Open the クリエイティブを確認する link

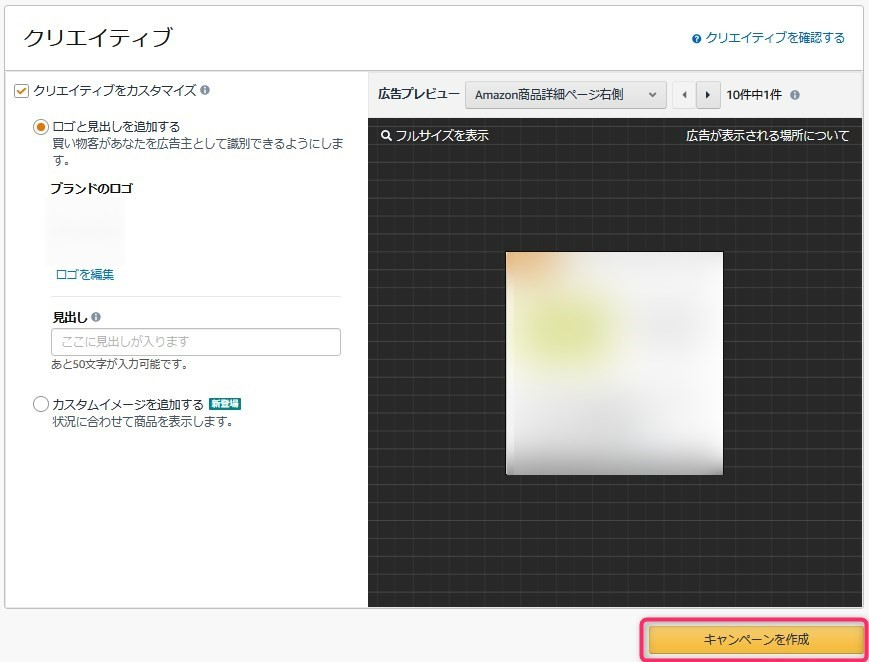775,38
